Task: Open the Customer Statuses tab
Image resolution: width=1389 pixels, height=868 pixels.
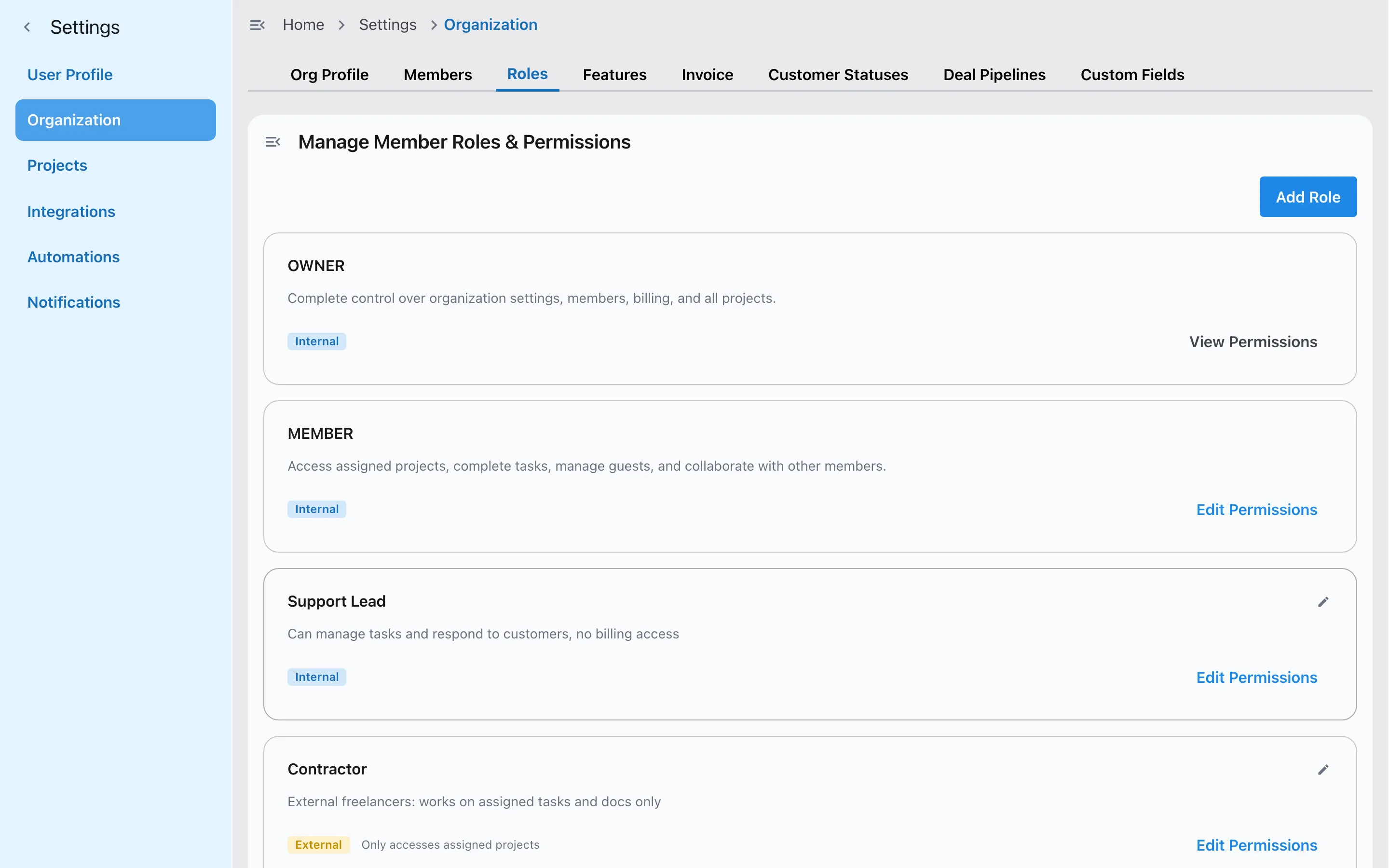Action: coord(838,75)
